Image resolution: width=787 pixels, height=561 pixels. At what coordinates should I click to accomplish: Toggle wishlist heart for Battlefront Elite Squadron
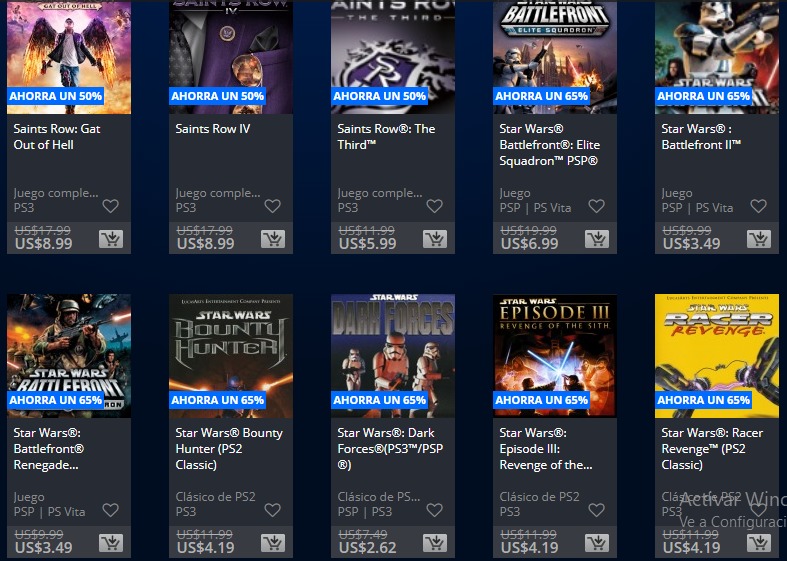pyautogui.click(x=597, y=206)
